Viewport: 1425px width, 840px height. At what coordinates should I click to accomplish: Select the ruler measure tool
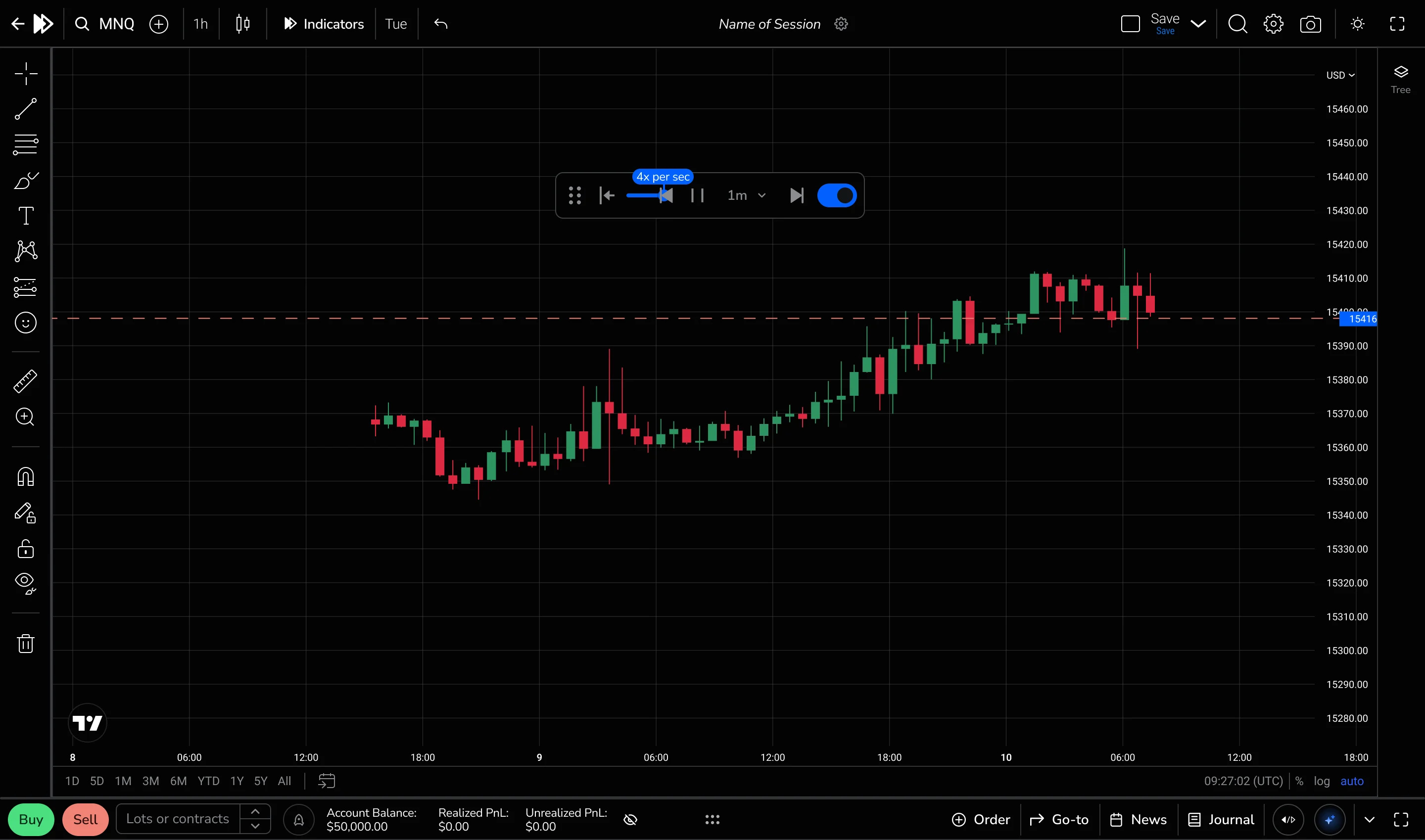point(25,381)
